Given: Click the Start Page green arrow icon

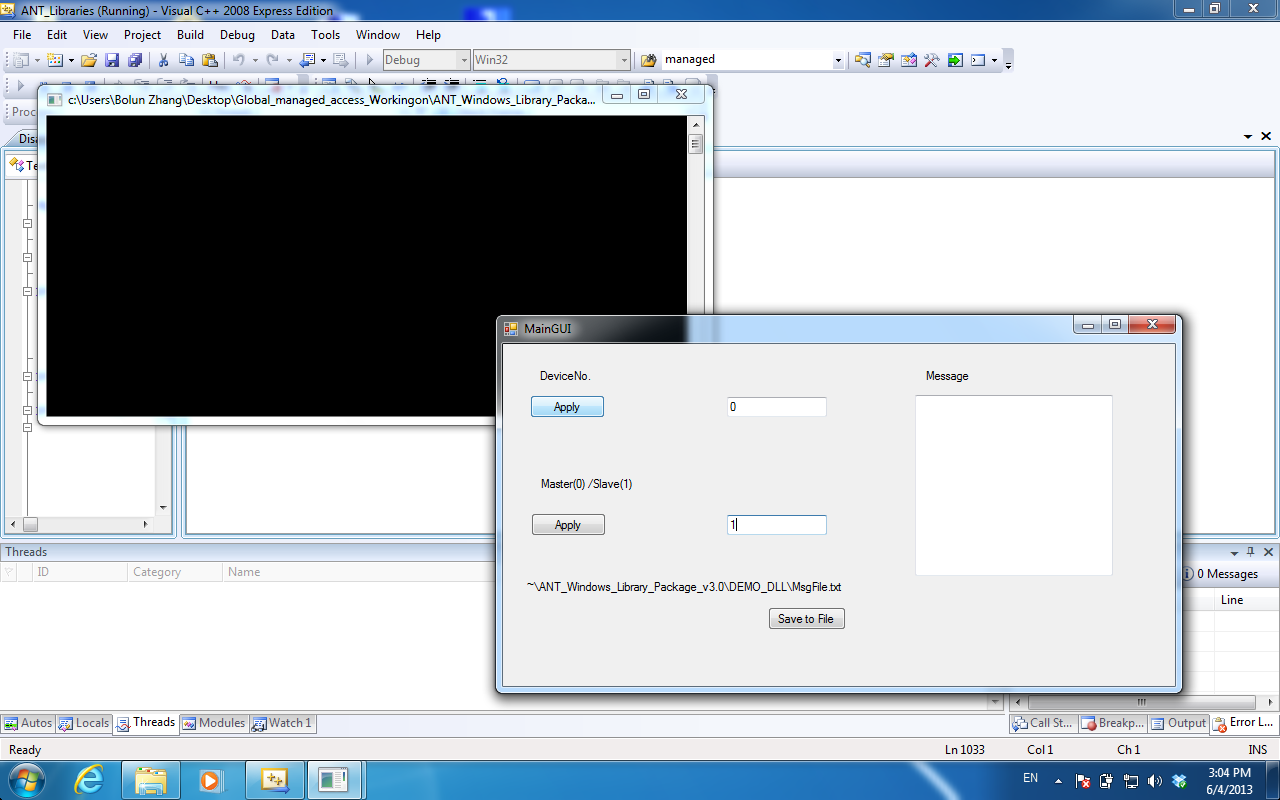Looking at the screenshot, I should [x=955, y=60].
